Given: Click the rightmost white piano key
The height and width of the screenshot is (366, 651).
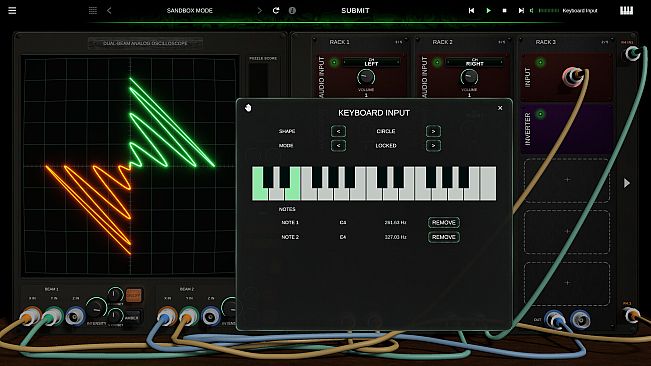Looking at the screenshot, I should (x=488, y=185).
